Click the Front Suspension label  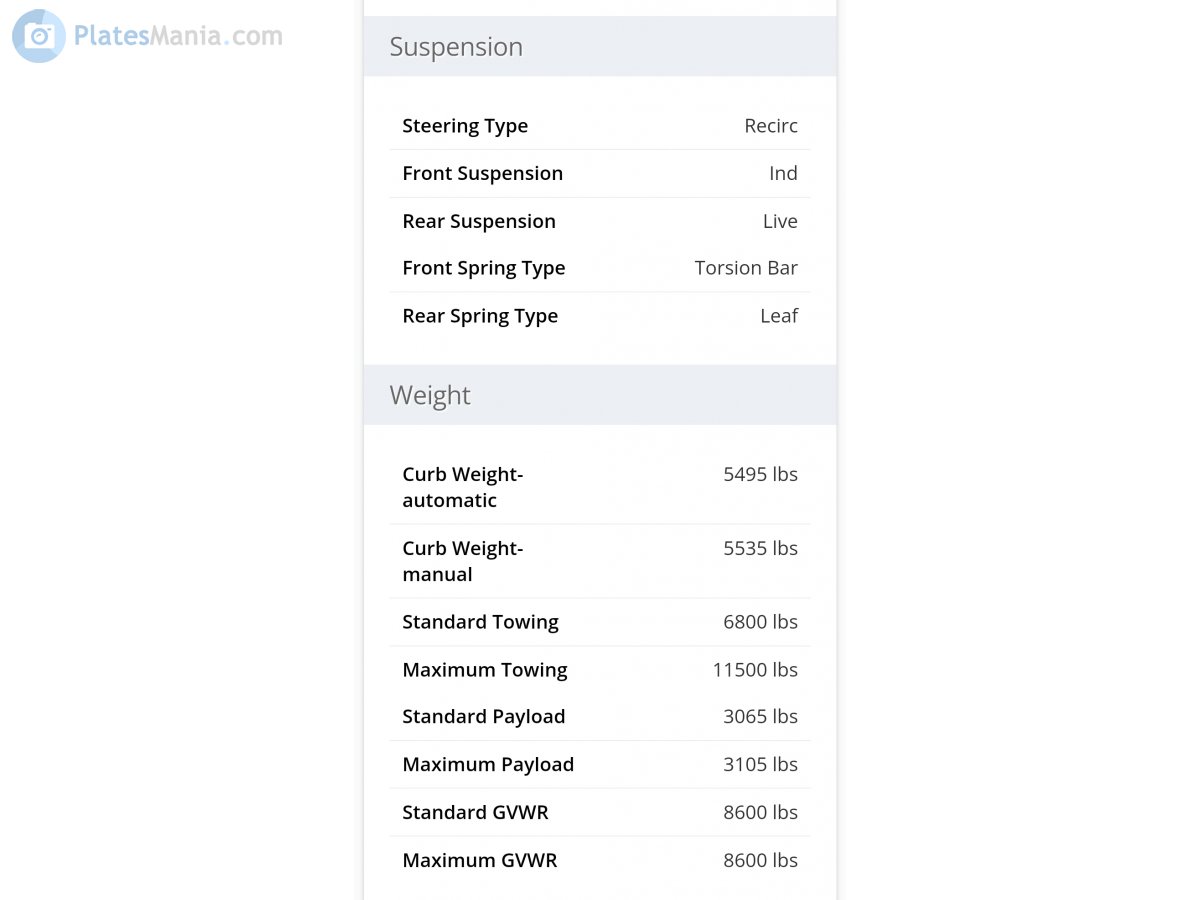482,173
